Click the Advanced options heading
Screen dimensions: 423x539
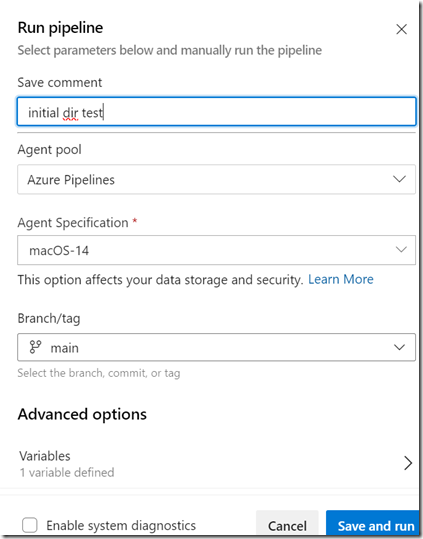tap(82, 414)
